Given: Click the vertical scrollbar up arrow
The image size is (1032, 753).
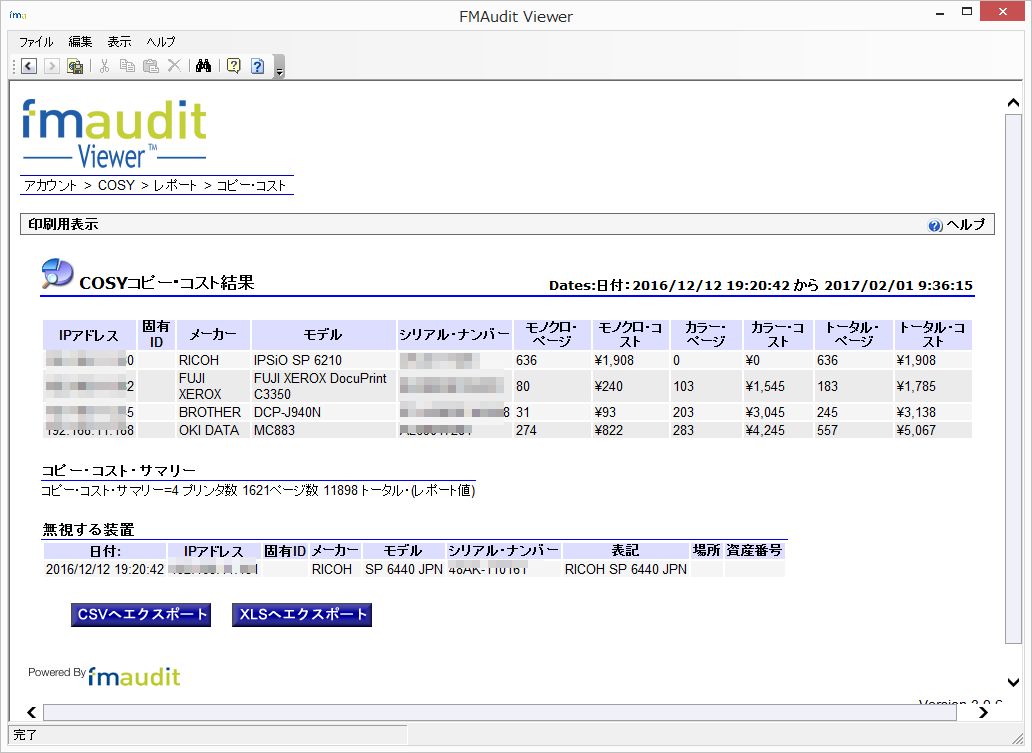Looking at the screenshot, I should [1014, 103].
